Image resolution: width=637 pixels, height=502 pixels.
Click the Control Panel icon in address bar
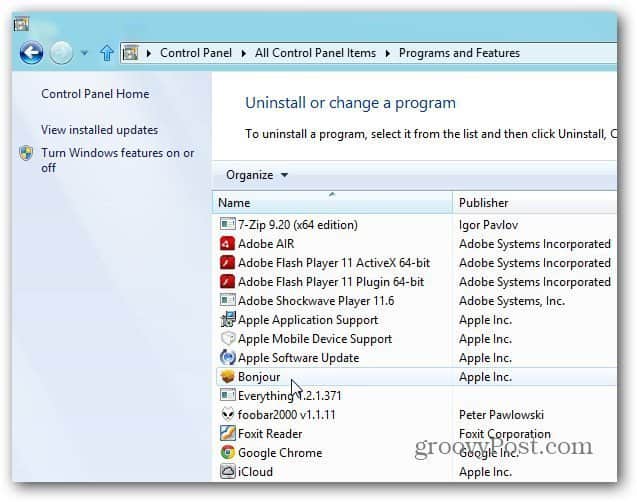pos(130,53)
